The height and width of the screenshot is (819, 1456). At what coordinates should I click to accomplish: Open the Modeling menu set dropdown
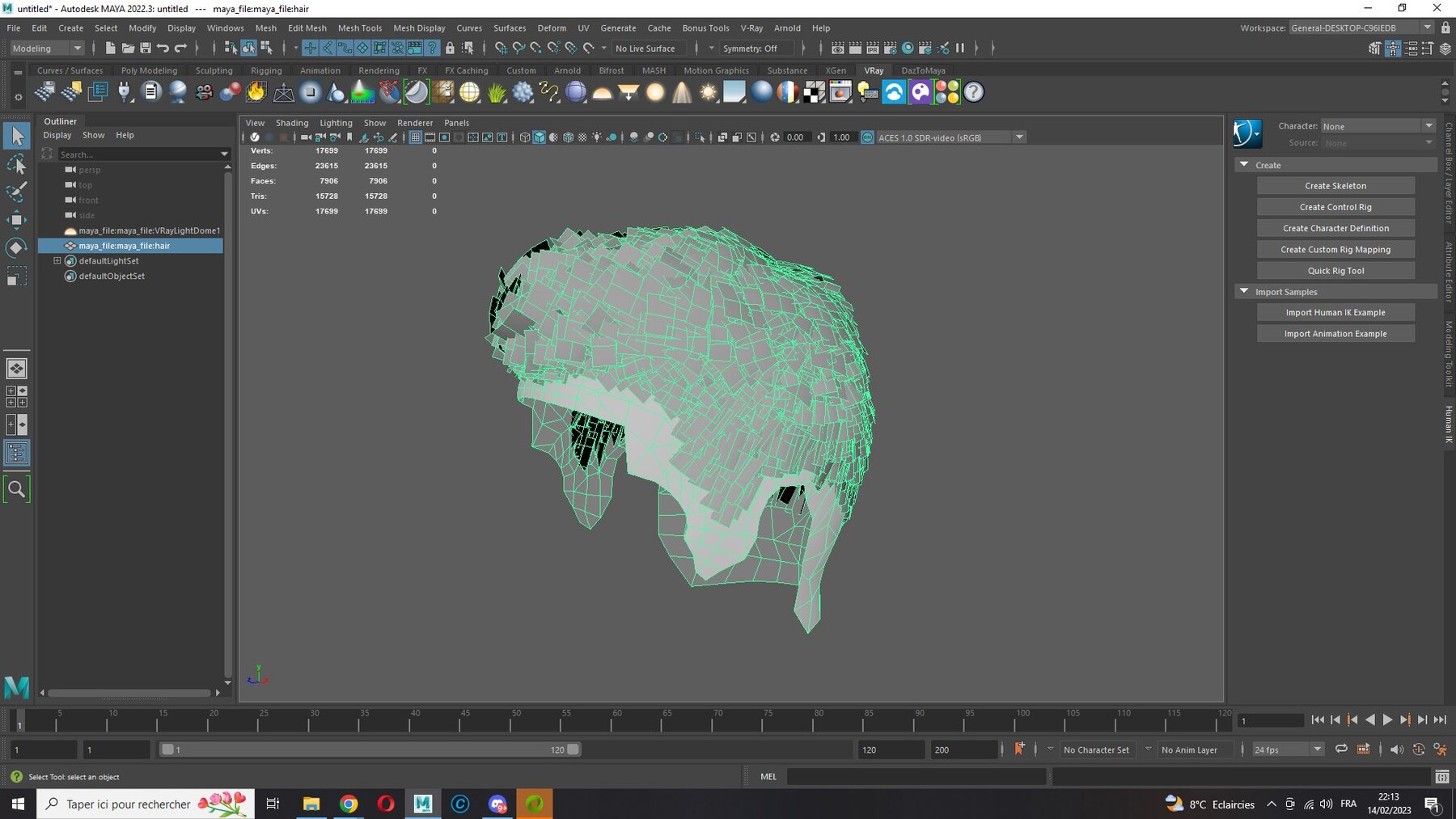click(x=47, y=48)
